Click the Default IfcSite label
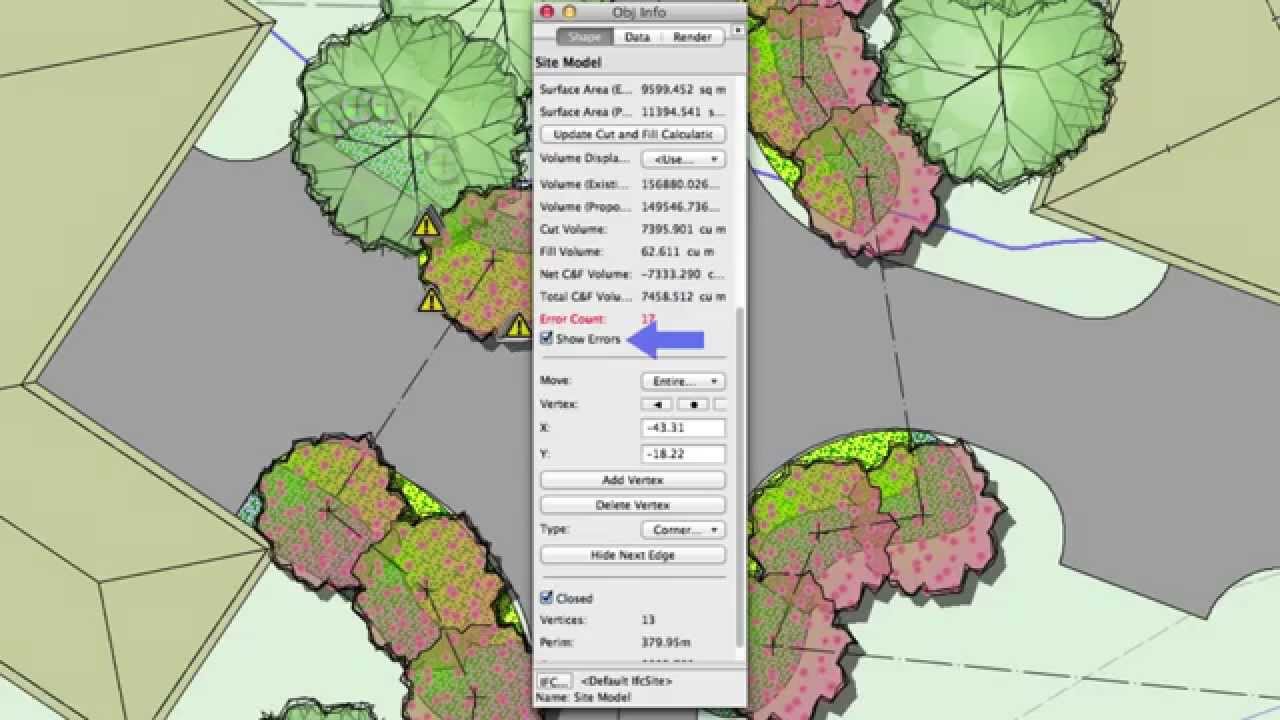The width and height of the screenshot is (1280, 720). 626,681
